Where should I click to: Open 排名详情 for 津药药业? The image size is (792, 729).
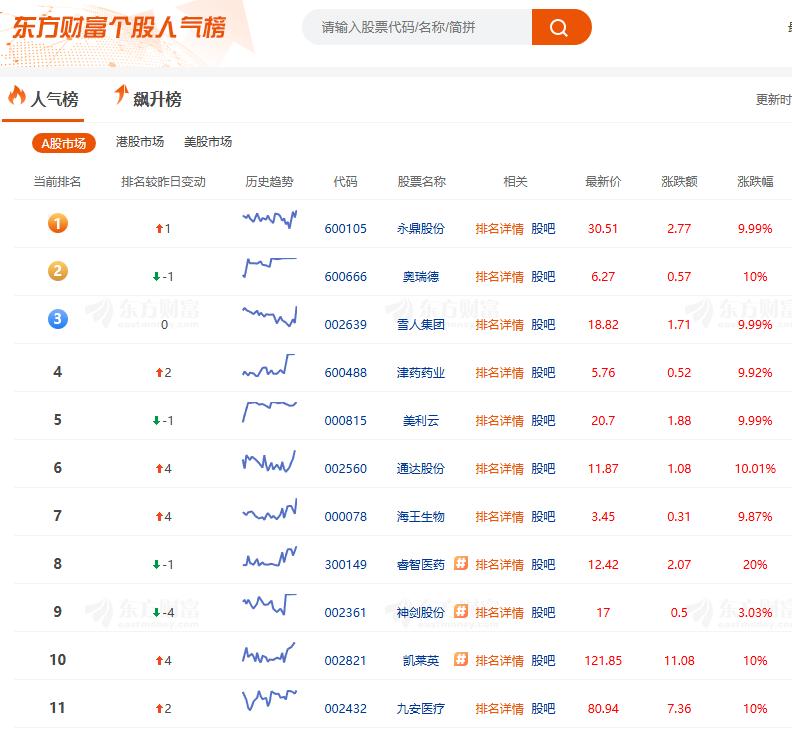tap(500, 373)
